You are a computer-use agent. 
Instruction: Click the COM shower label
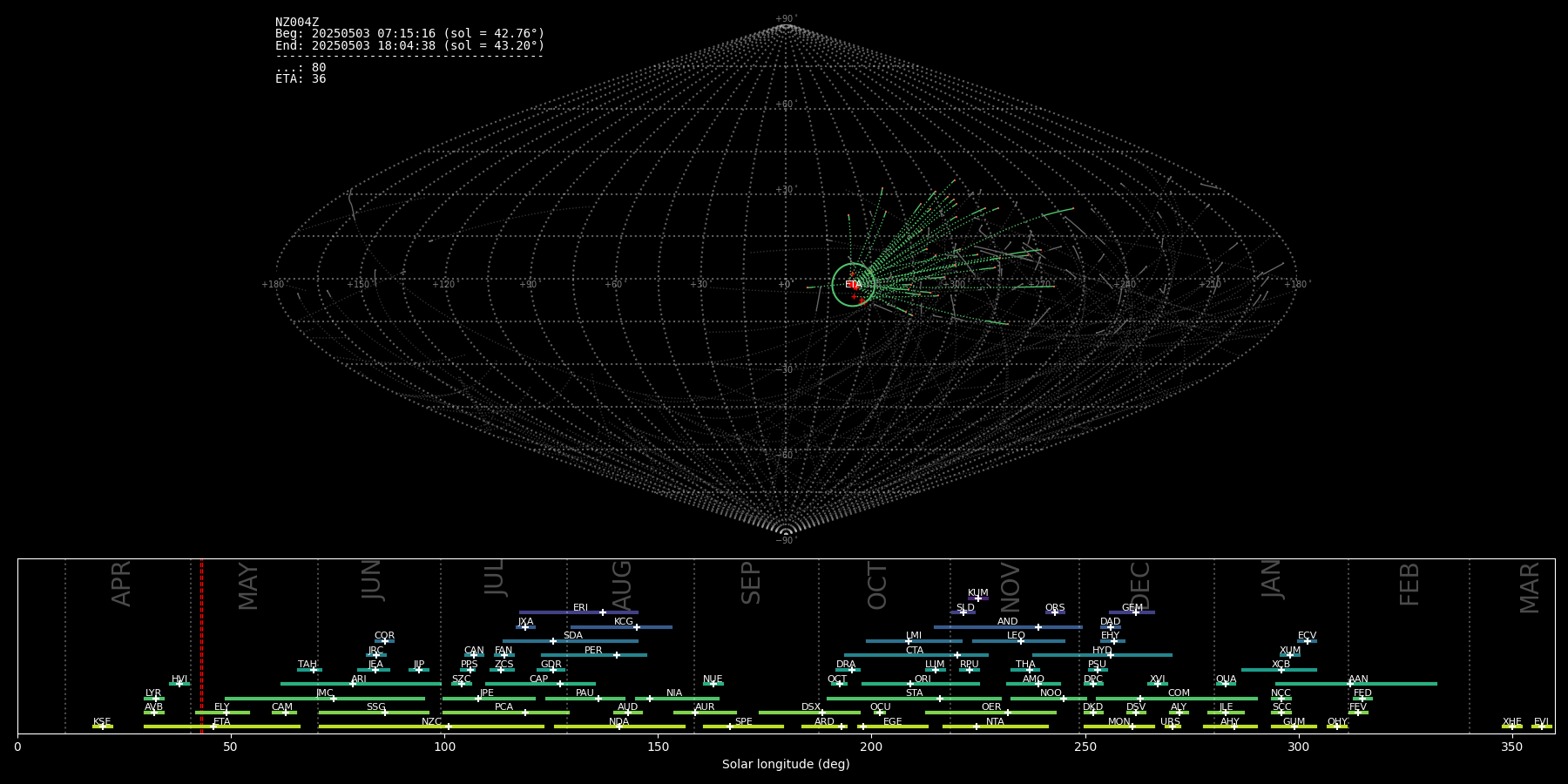tap(1179, 693)
